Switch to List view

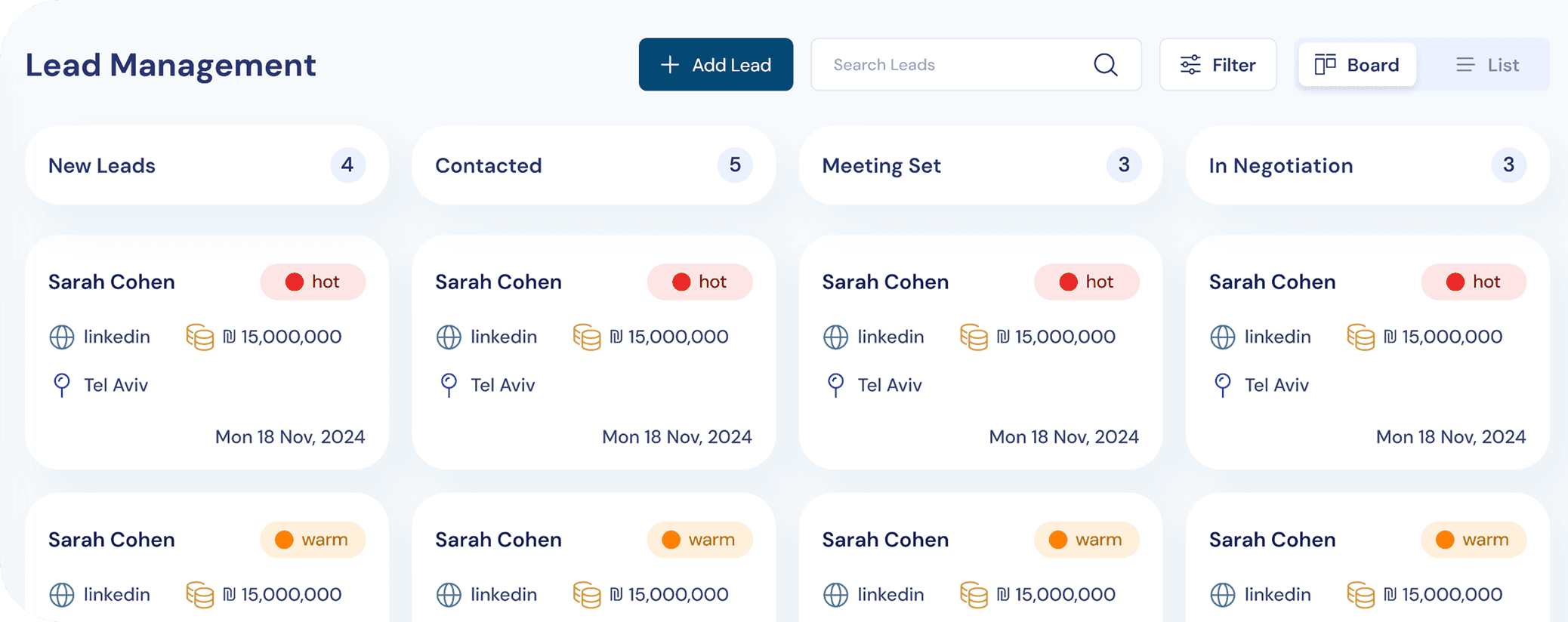(1486, 65)
